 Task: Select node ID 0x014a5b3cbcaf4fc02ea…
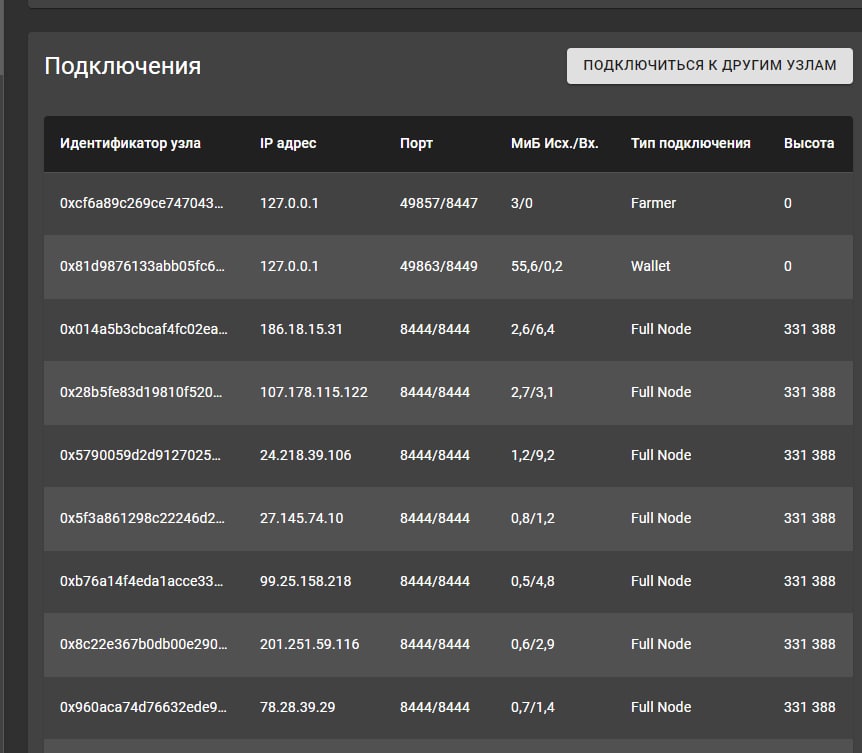[143, 329]
